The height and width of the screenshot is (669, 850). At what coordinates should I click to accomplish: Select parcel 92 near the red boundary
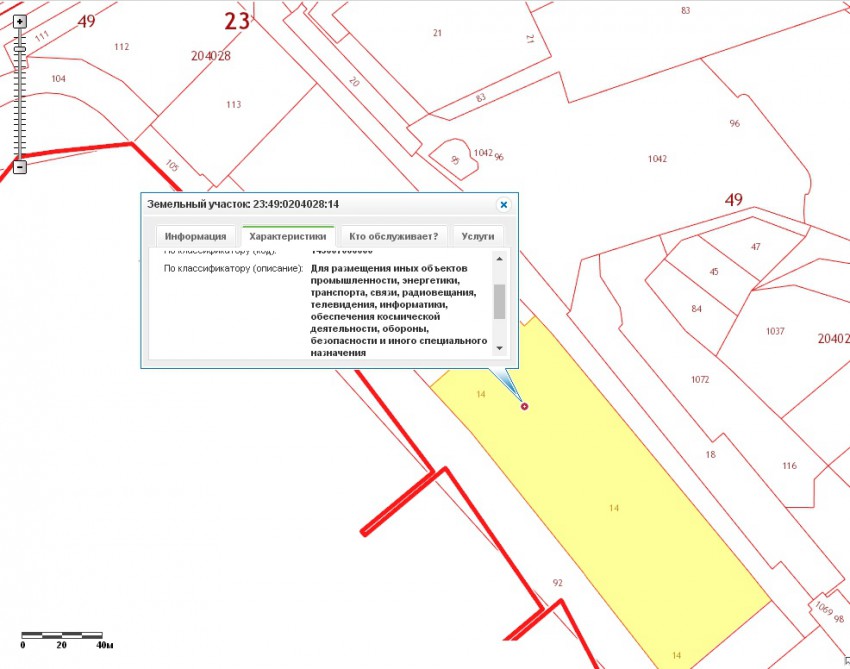(x=558, y=582)
